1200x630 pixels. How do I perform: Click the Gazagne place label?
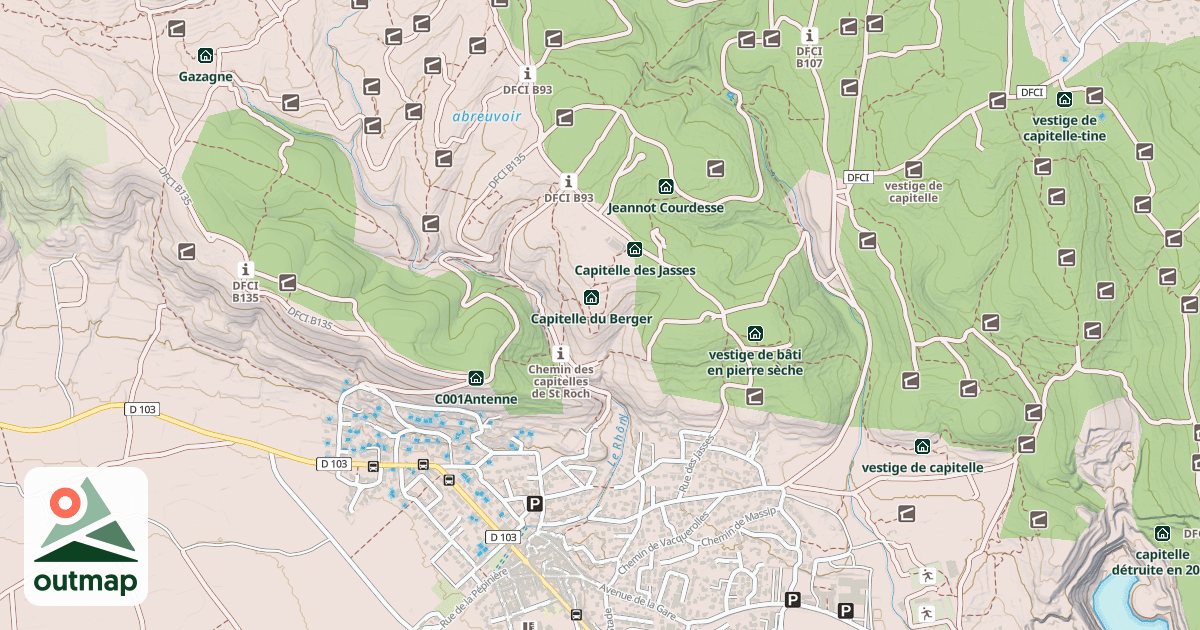click(206, 76)
